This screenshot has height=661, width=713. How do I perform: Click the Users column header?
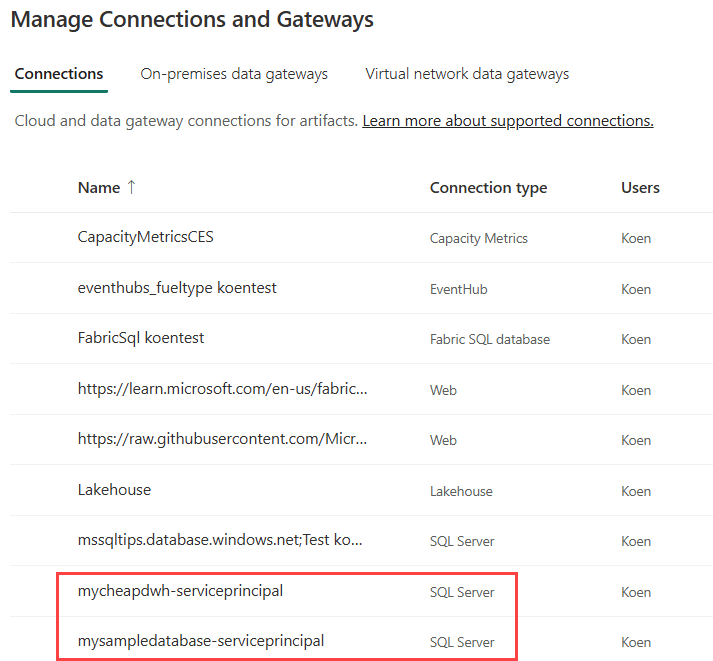pos(640,188)
